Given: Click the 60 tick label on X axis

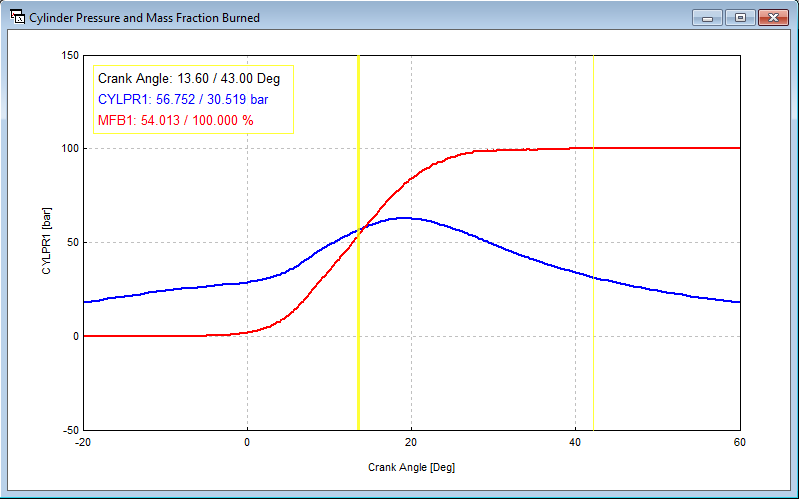Looking at the screenshot, I should (x=740, y=442).
